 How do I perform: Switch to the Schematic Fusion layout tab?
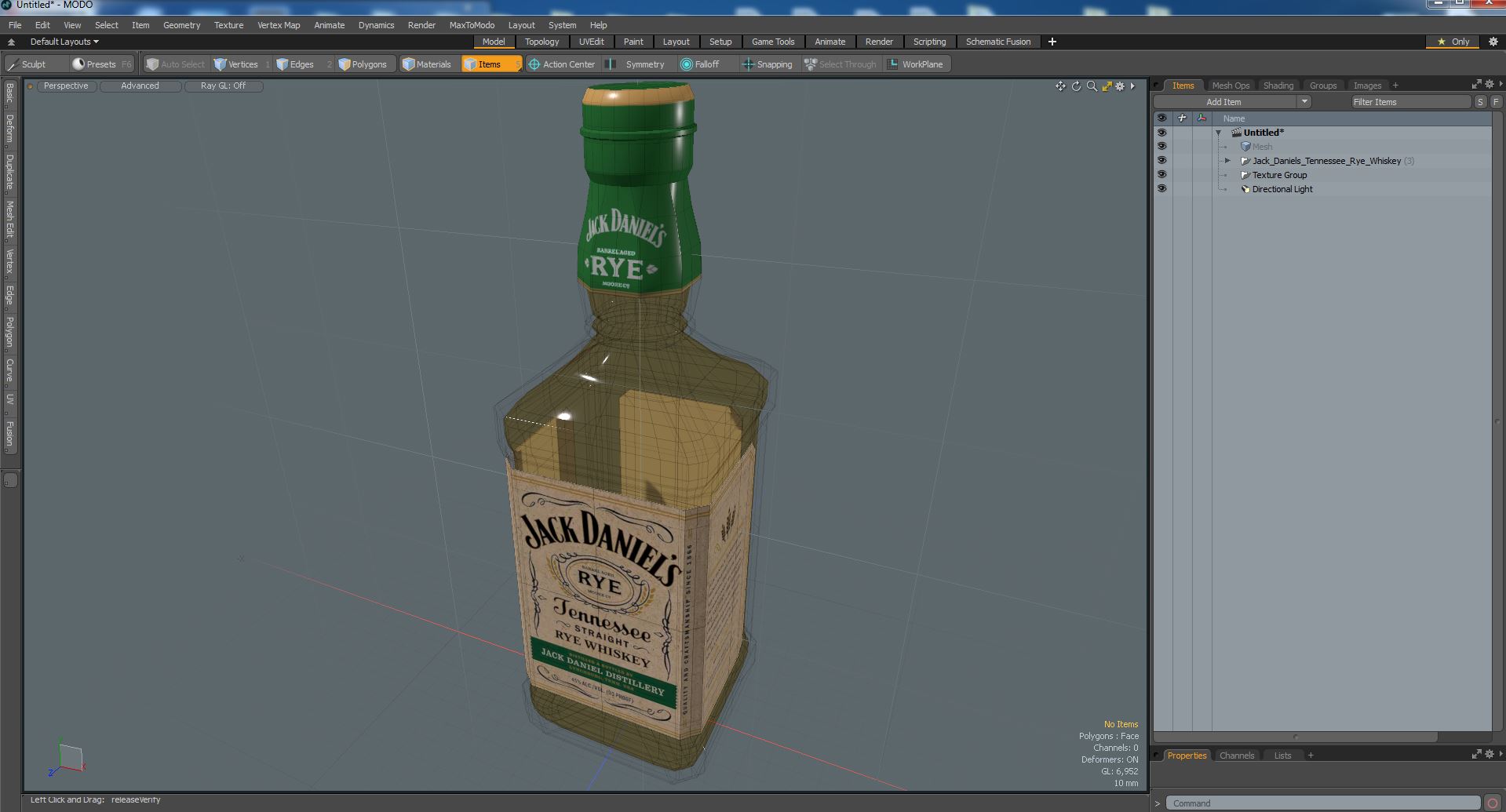click(997, 42)
